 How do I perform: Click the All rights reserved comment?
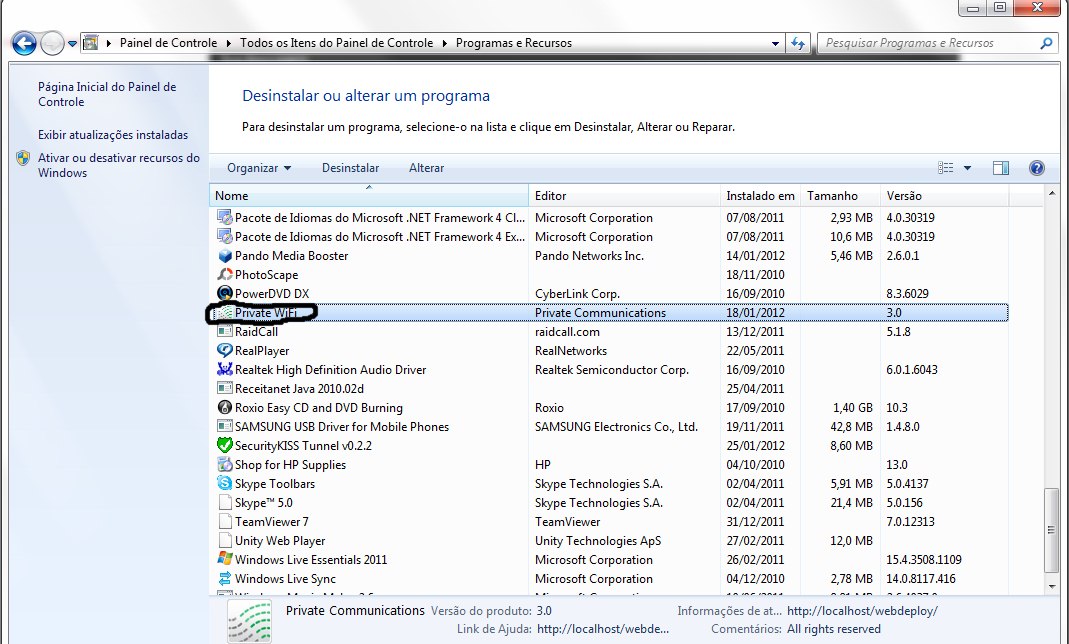[x=834, y=629]
